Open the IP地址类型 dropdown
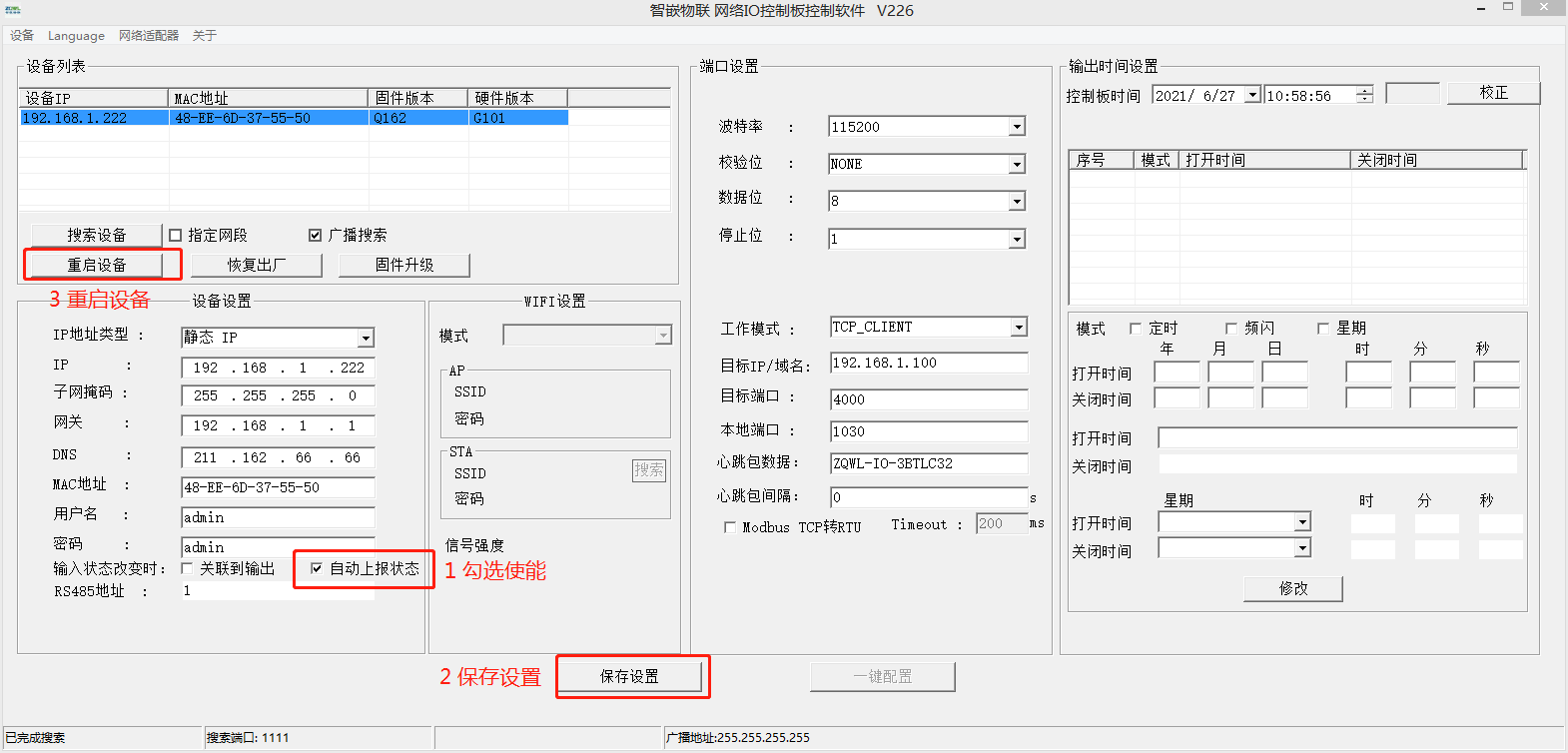Image resolution: width=1568 pixels, height=753 pixels. 366,338
